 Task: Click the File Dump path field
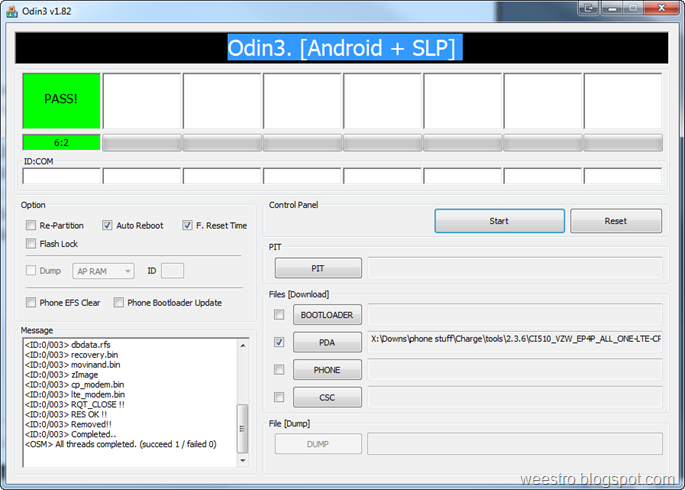(x=515, y=444)
